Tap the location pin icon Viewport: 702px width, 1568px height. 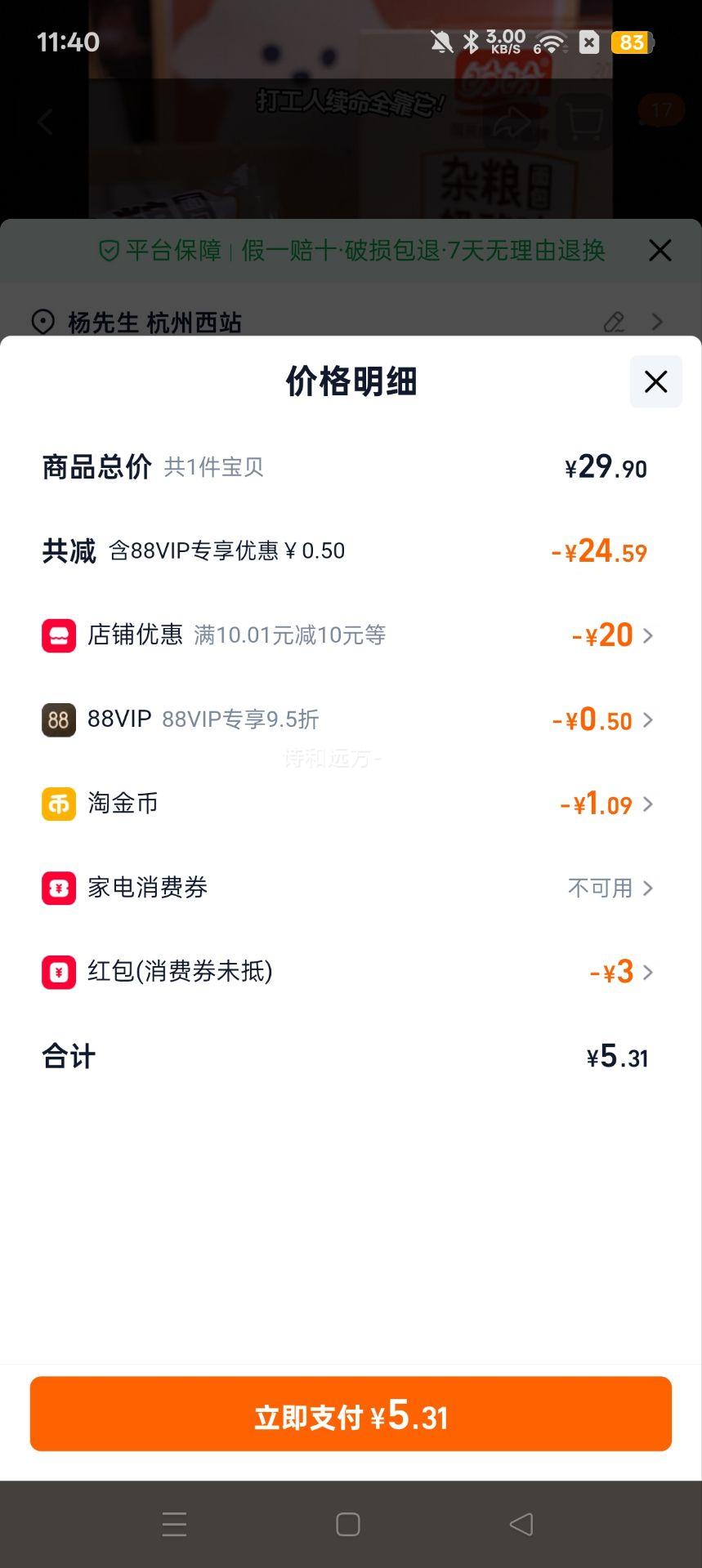[42, 322]
